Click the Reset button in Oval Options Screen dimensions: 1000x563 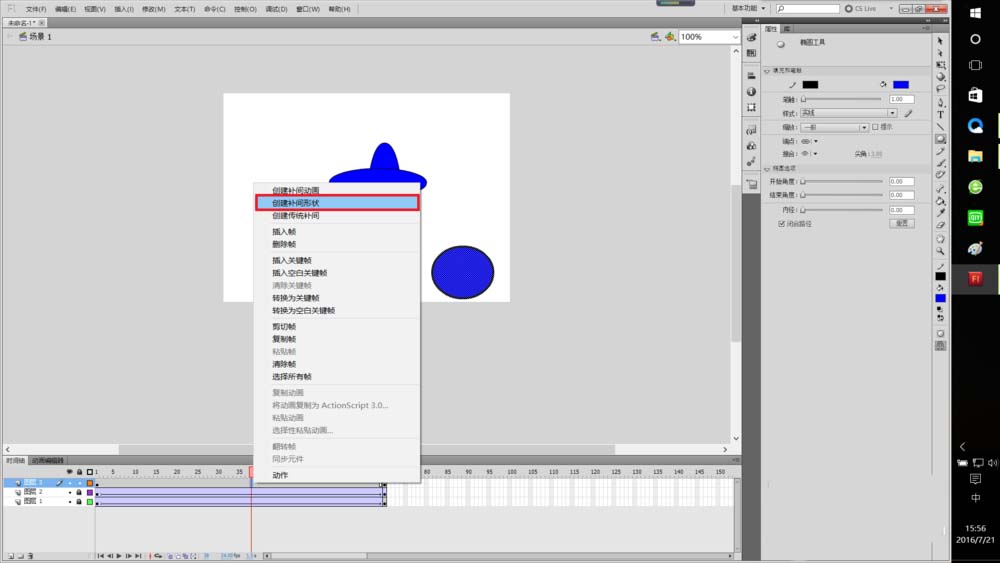pos(902,223)
